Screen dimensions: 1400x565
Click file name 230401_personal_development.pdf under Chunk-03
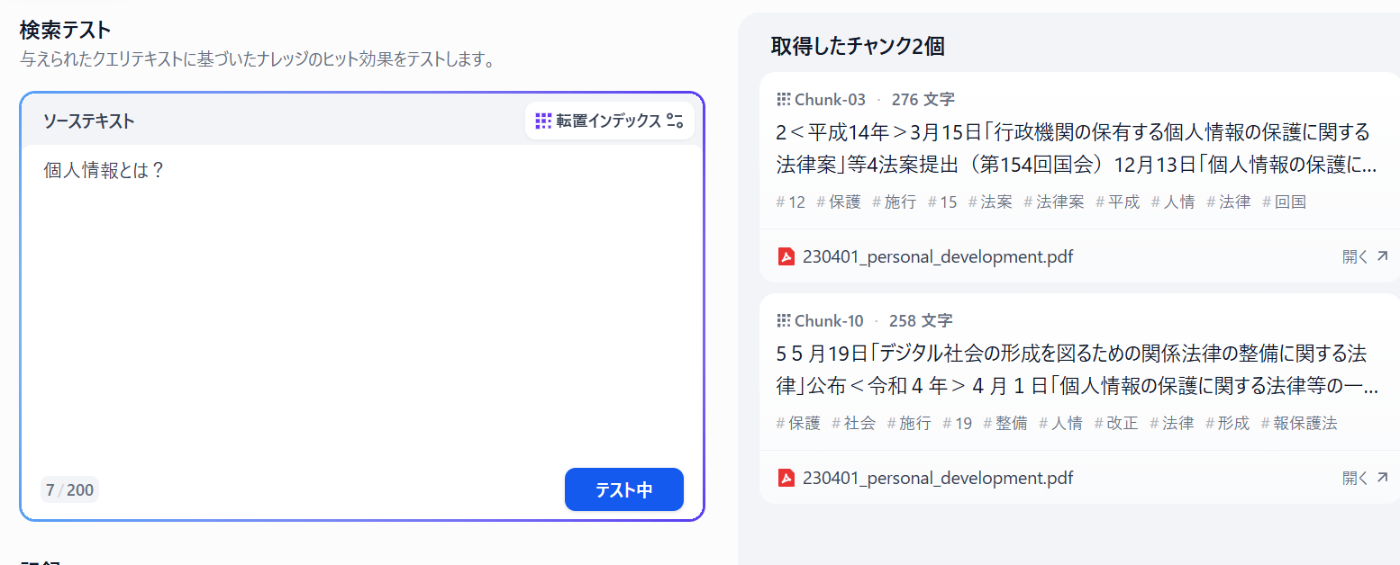[x=938, y=257]
